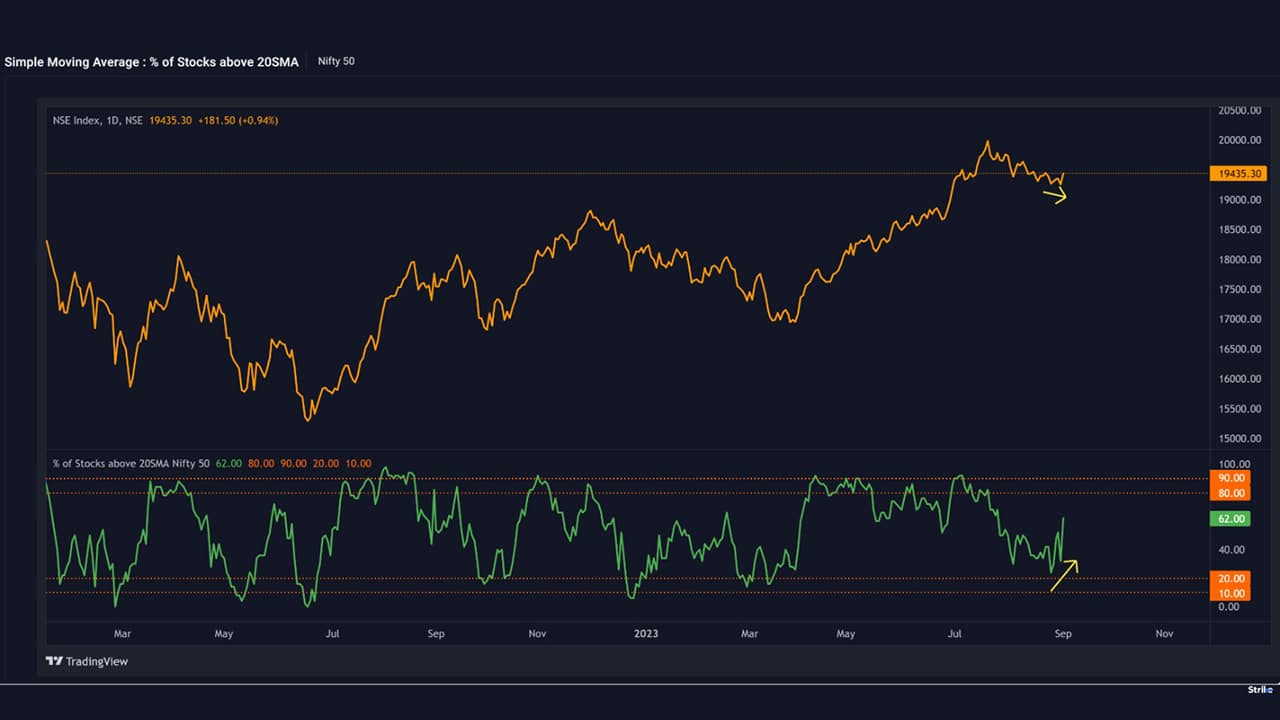Viewport: 1280px width, 720px height.
Task: Click the 20500.00 price axis label
Action: [x=1239, y=110]
